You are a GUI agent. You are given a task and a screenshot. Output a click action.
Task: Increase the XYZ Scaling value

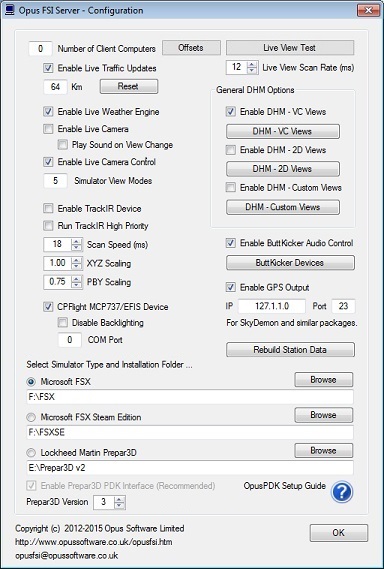click(76, 260)
